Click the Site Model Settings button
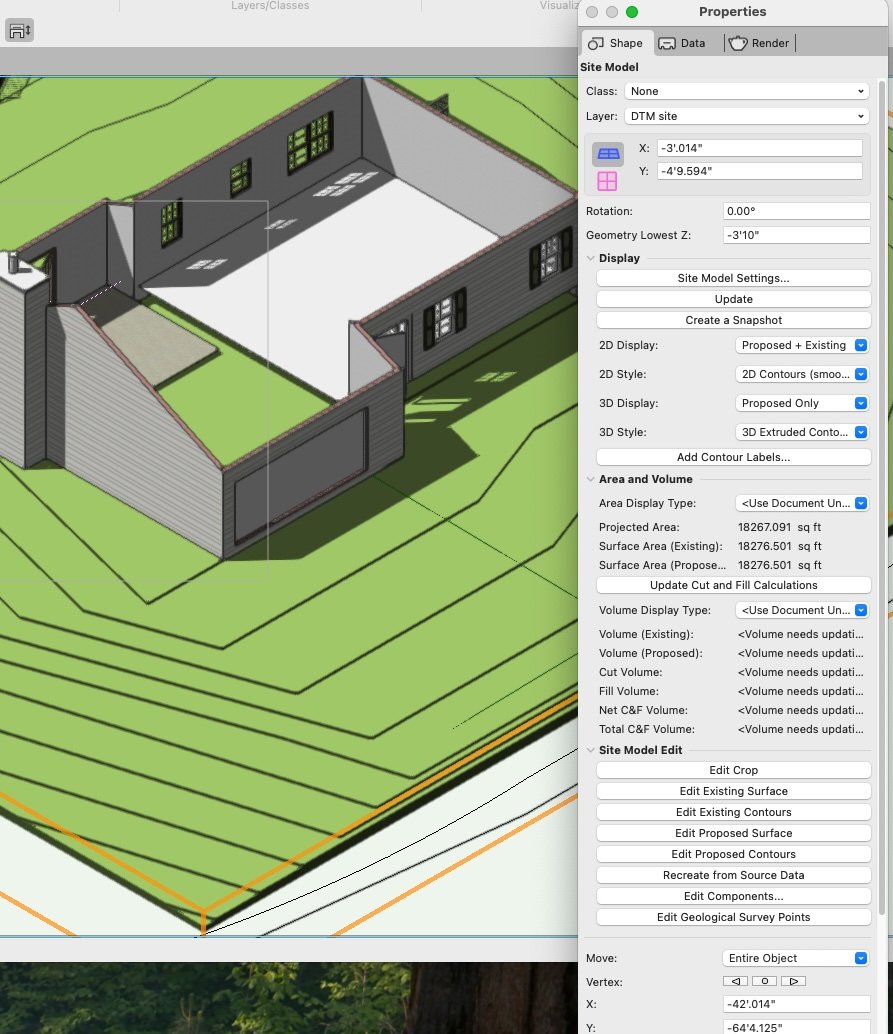Viewport: 893px width, 1034px height. click(733, 278)
